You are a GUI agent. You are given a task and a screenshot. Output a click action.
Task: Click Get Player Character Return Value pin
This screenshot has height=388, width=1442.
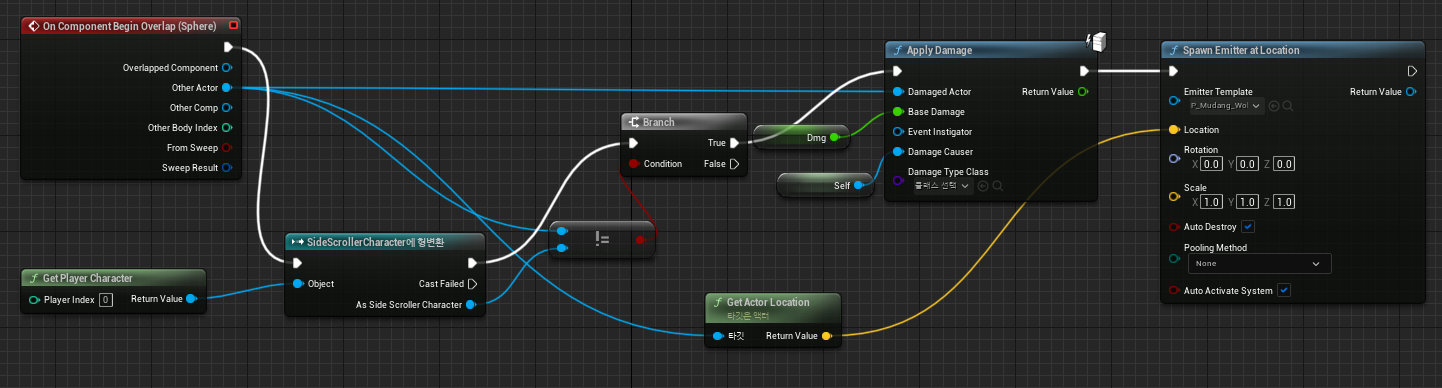191,299
